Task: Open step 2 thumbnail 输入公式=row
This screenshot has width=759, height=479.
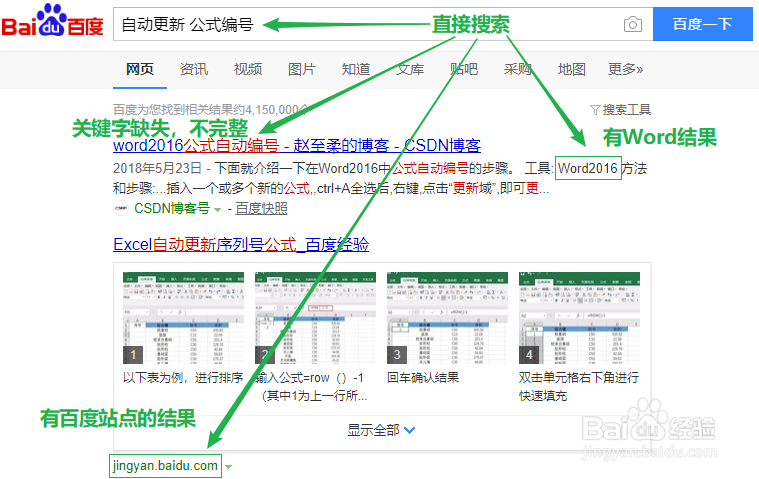Action: click(x=316, y=318)
